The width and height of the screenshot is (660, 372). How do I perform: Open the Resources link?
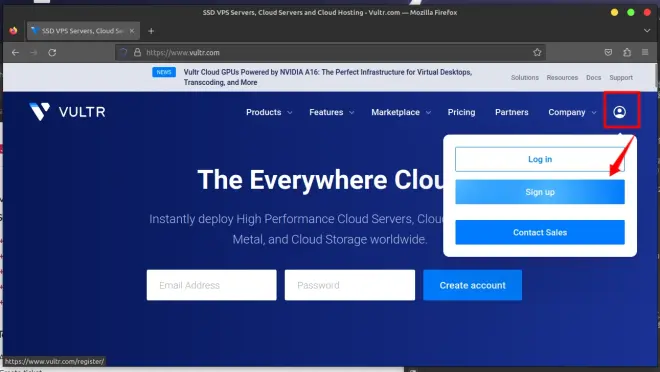[x=562, y=78]
